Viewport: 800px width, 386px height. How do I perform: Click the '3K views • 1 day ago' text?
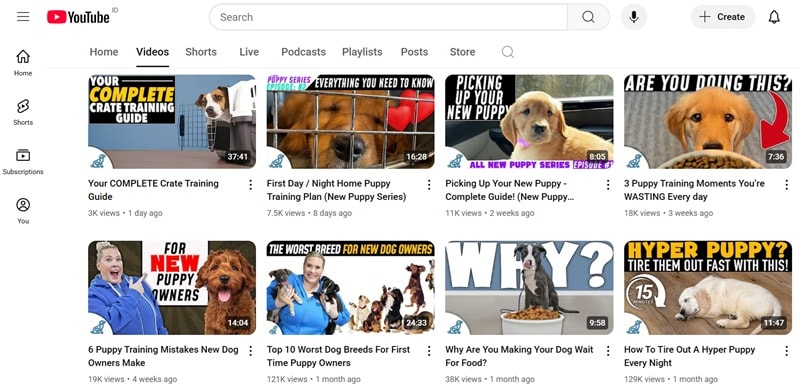coord(125,213)
